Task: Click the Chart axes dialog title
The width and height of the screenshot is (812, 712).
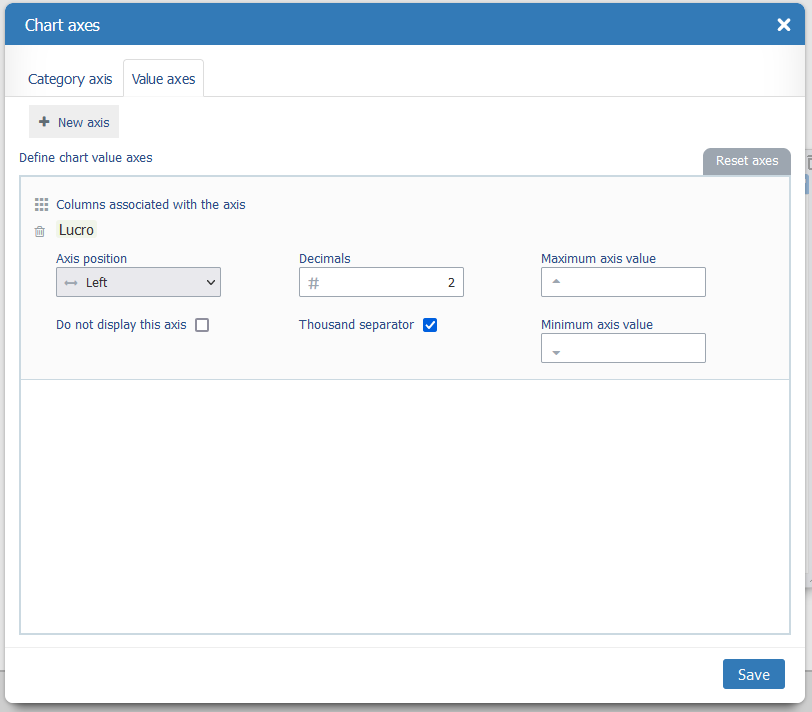Action: point(62,25)
